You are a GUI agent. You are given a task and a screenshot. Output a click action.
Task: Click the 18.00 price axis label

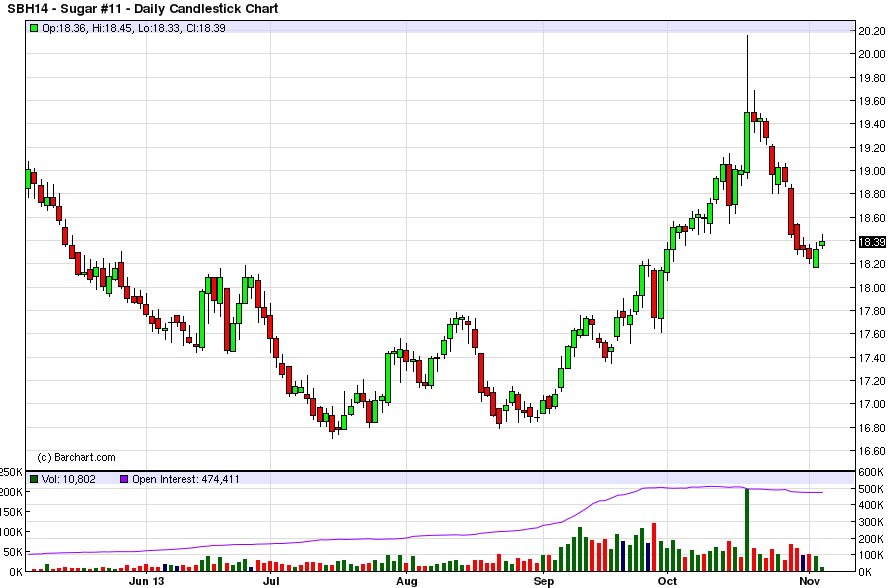pyautogui.click(x=872, y=288)
